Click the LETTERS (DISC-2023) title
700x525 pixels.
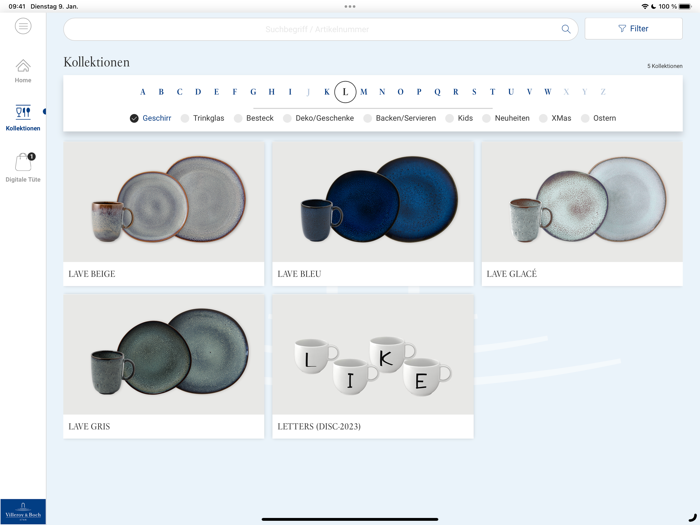(x=319, y=427)
